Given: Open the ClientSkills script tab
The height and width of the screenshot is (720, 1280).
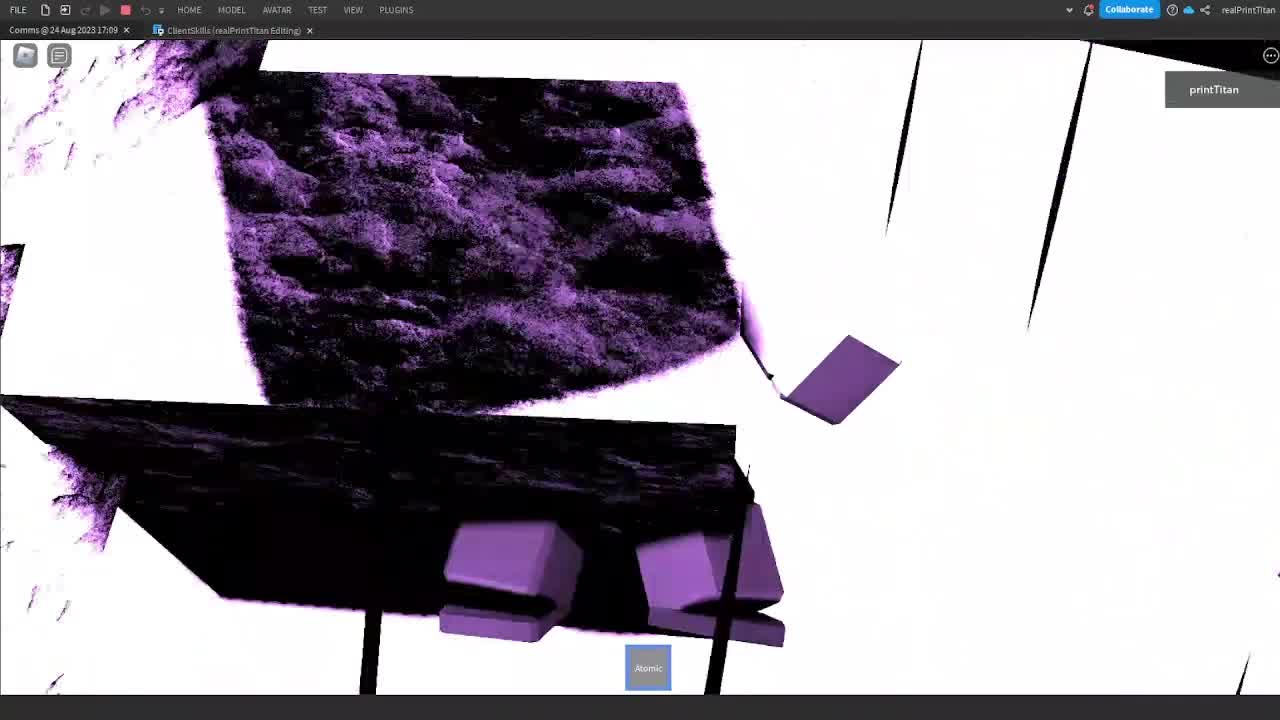Looking at the screenshot, I should click(x=230, y=30).
